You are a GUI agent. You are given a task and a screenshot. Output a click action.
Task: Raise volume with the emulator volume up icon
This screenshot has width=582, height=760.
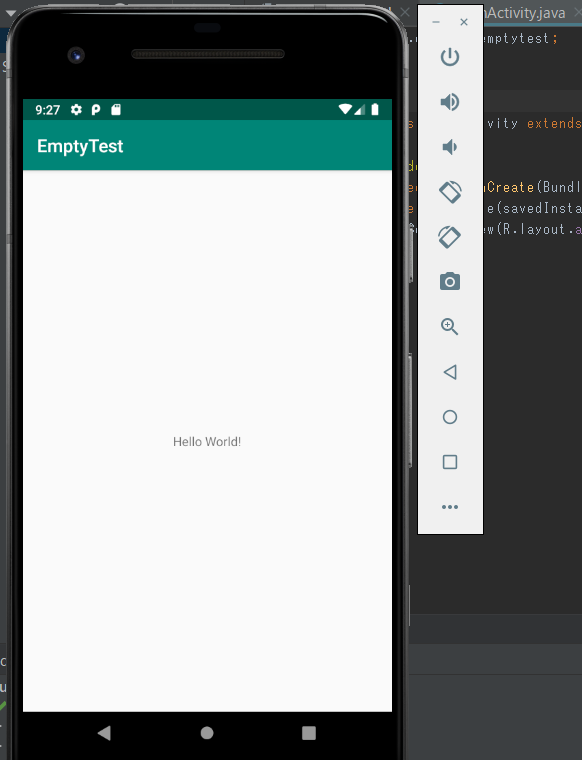click(x=450, y=102)
